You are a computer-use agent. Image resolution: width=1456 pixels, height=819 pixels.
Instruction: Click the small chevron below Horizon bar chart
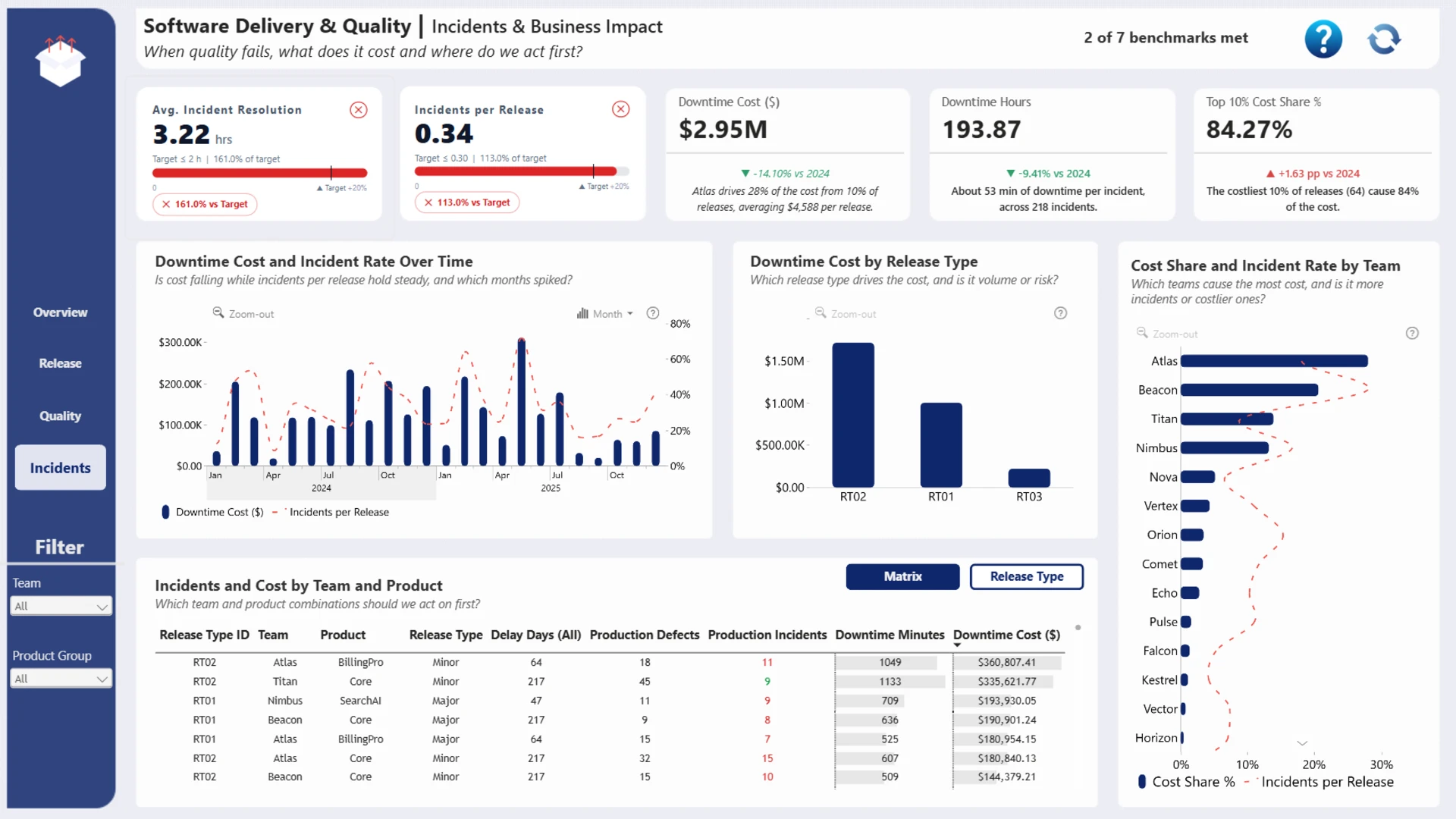pyautogui.click(x=1302, y=743)
